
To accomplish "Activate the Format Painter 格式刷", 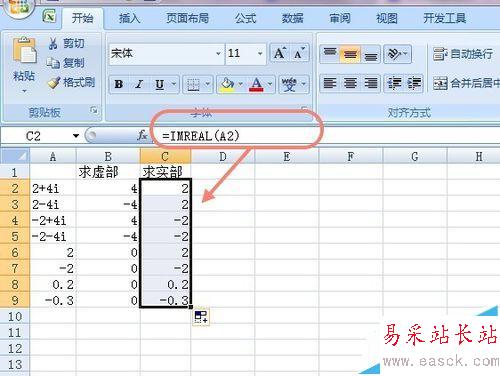I will pos(71,82).
